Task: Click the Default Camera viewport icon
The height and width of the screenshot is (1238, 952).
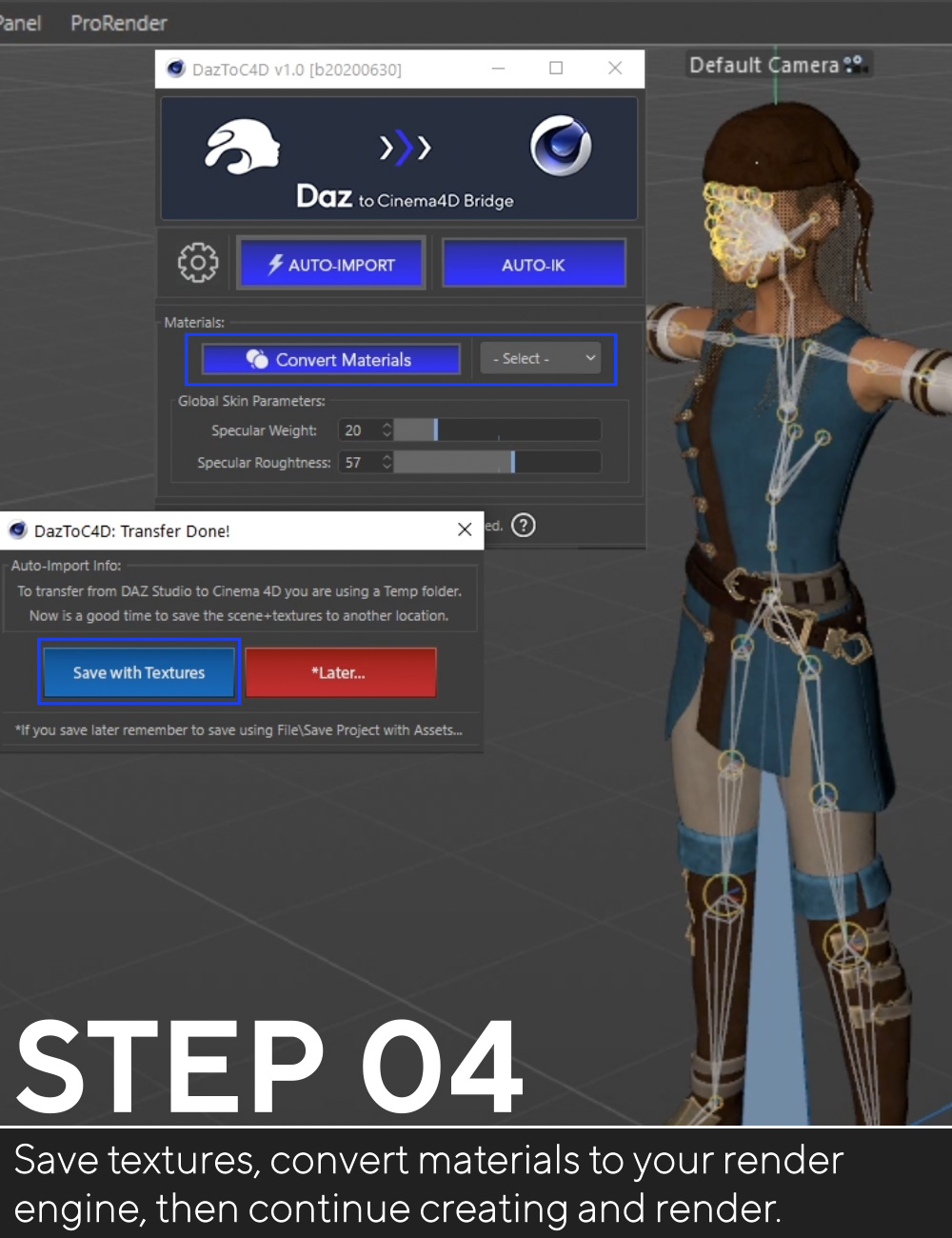Action: point(856,65)
